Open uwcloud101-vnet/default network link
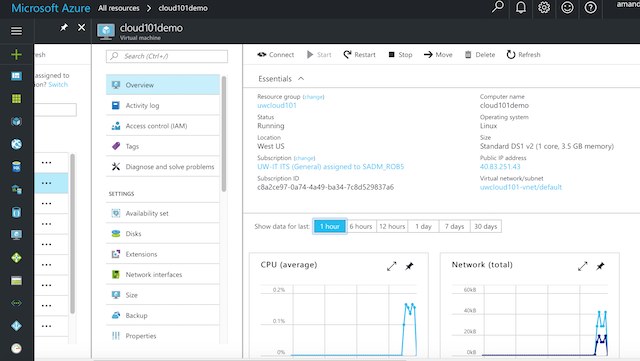Screen dimensions: 640x361 pos(521,187)
